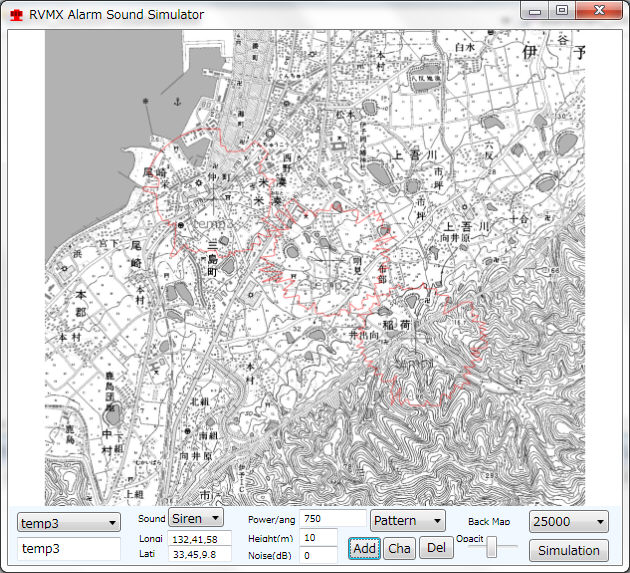630x573 pixels.
Task: Click the Noise(dB) input field
Action: click(318, 555)
